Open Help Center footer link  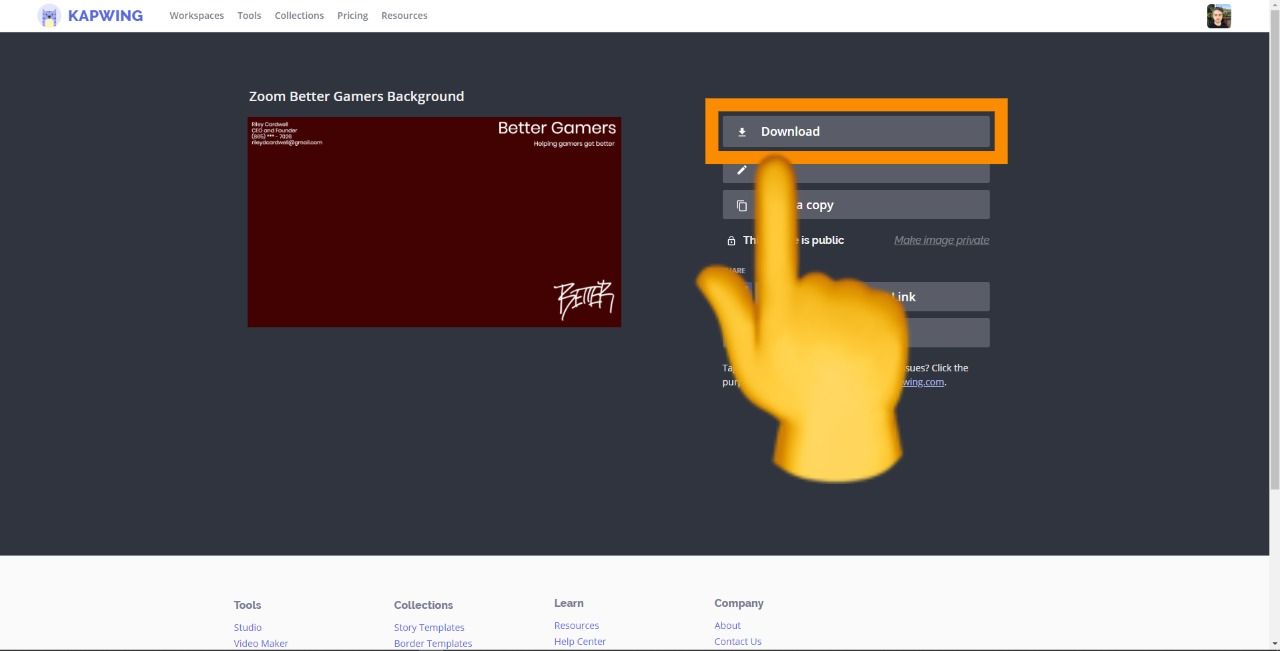tap(580, 641)
